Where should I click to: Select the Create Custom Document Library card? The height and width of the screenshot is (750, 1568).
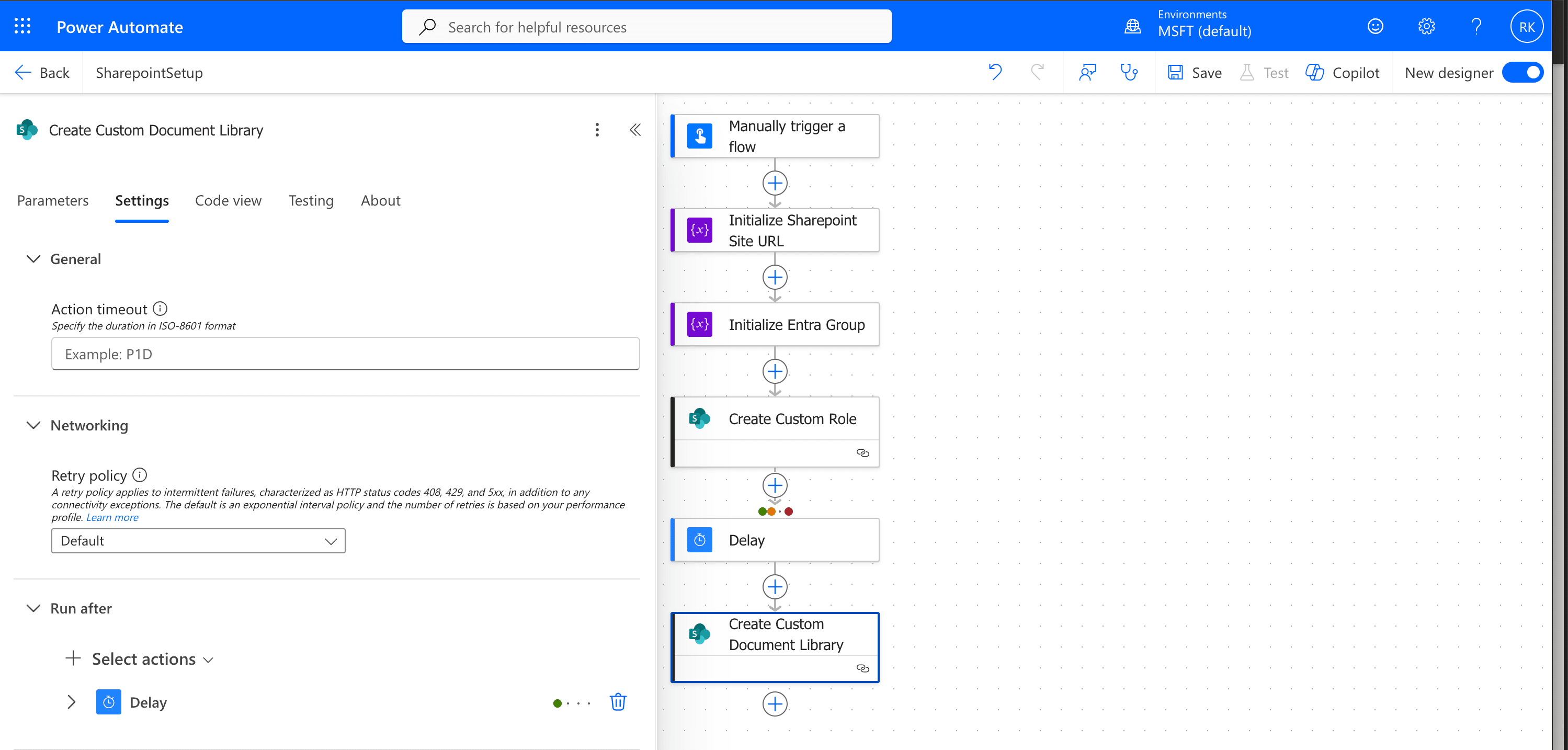(x=774, y=647)
